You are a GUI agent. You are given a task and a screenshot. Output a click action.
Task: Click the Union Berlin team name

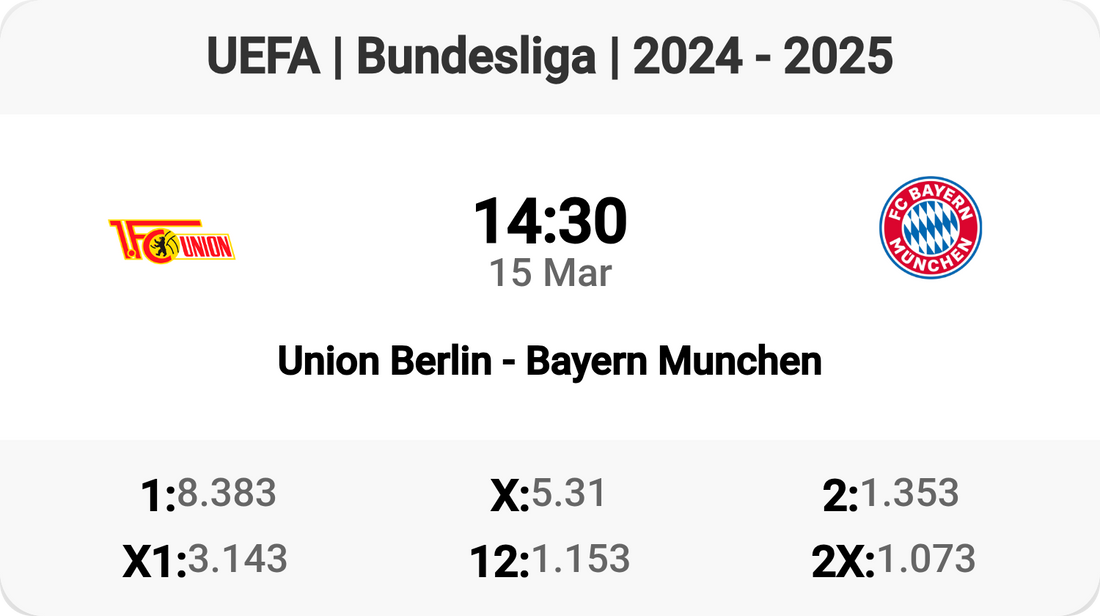tap(384, 361)
